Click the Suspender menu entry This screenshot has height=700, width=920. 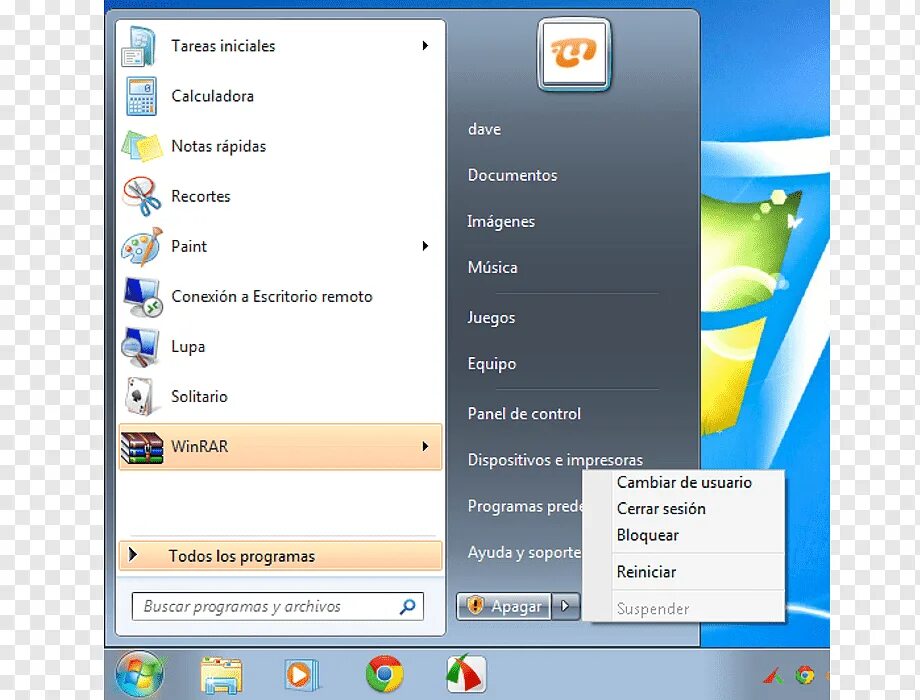click(653, 608)
